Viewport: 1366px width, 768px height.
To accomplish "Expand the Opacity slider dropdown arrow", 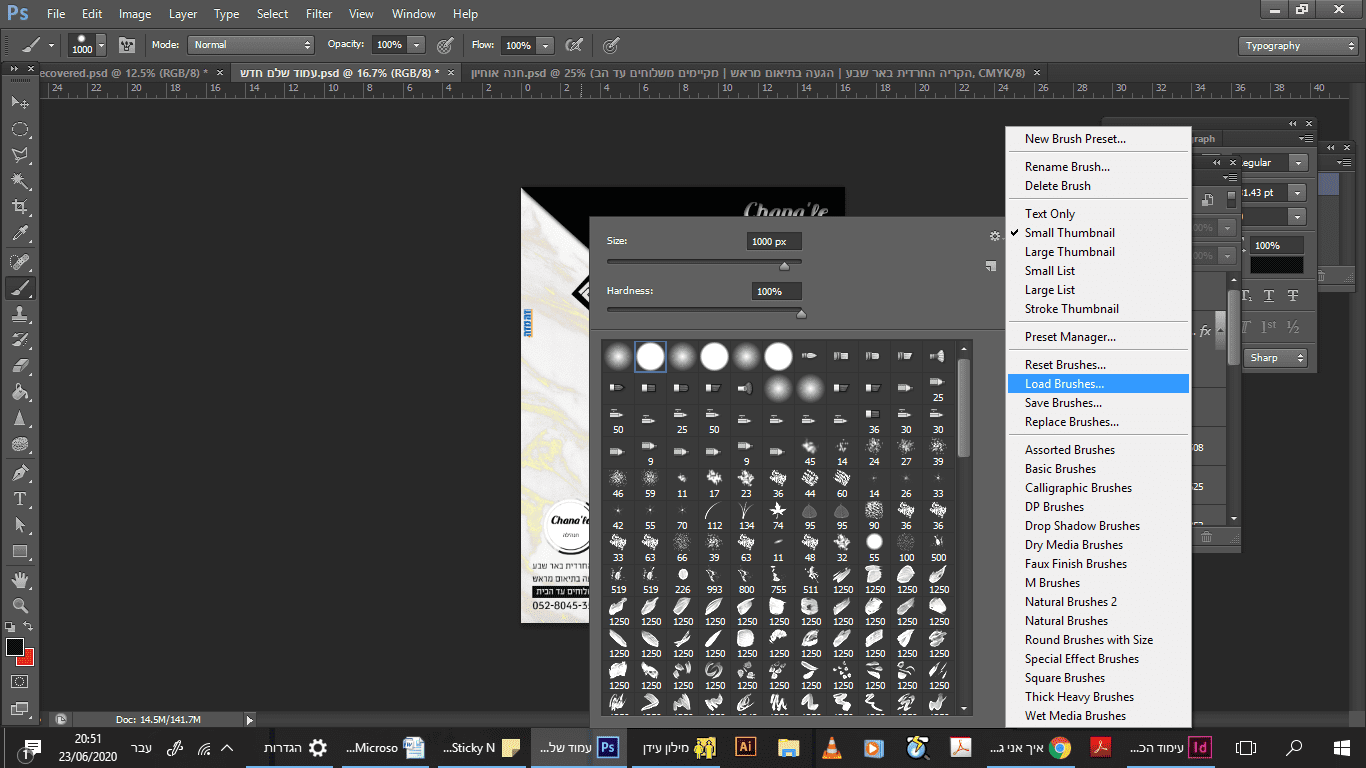I will (x=416, y=45).
